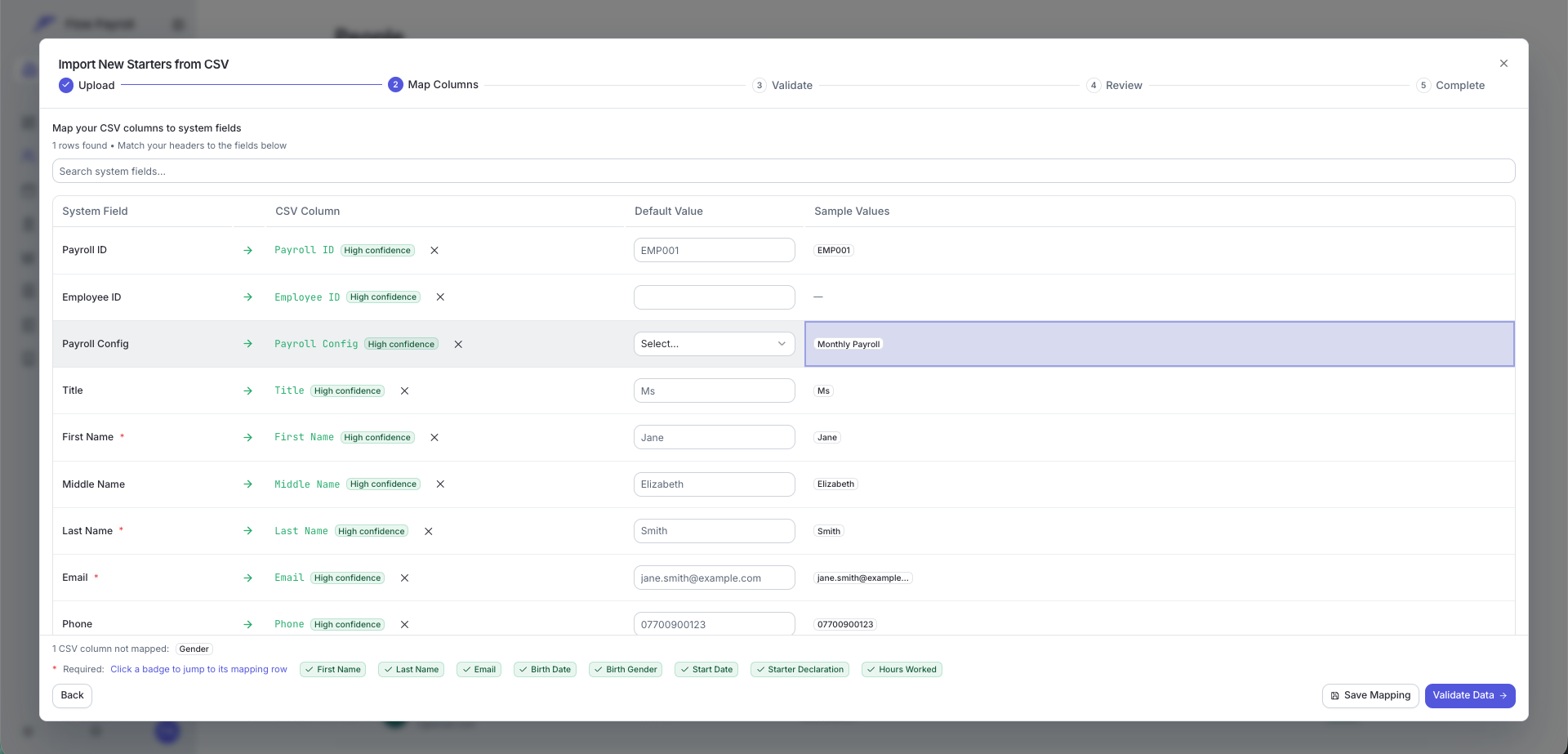Screen dimensions: 1568x754
Task: Jump to the Start Date mapping row
Action: click(706, 670)
